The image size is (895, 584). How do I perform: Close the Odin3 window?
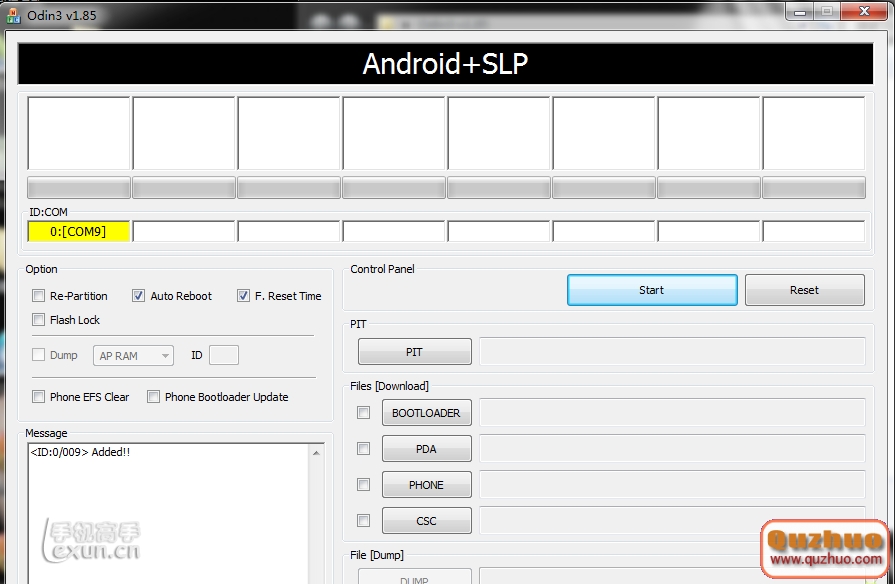pyautogui.click(x=864, y=11)
